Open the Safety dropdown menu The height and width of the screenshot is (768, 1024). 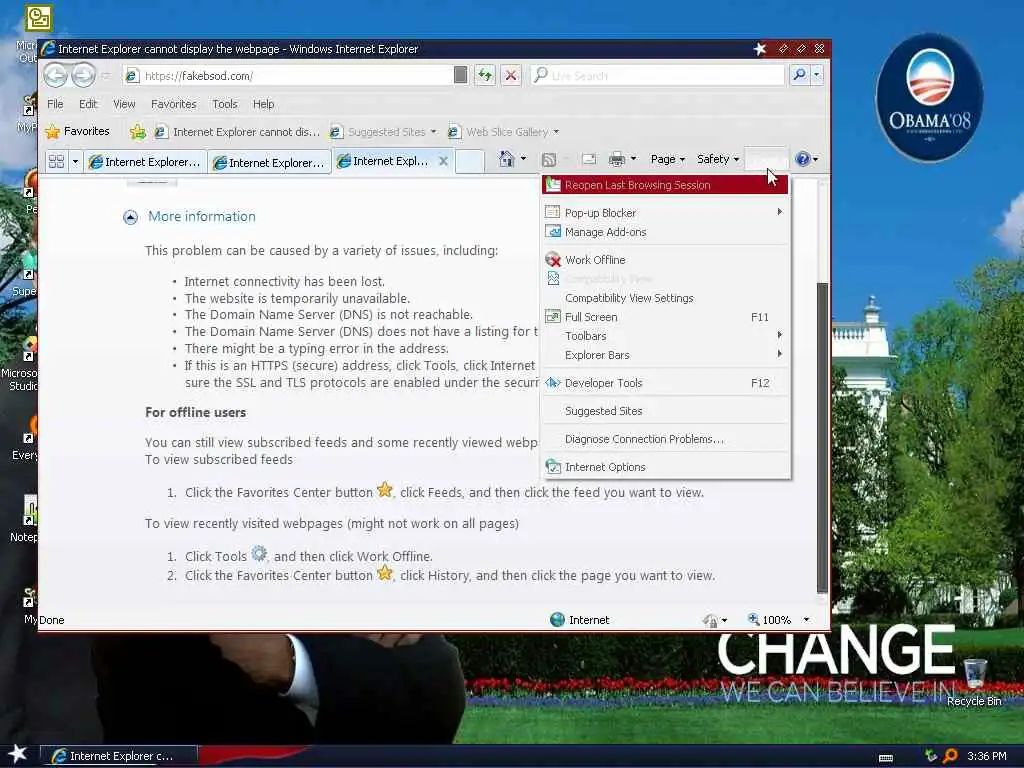point(718,159)
